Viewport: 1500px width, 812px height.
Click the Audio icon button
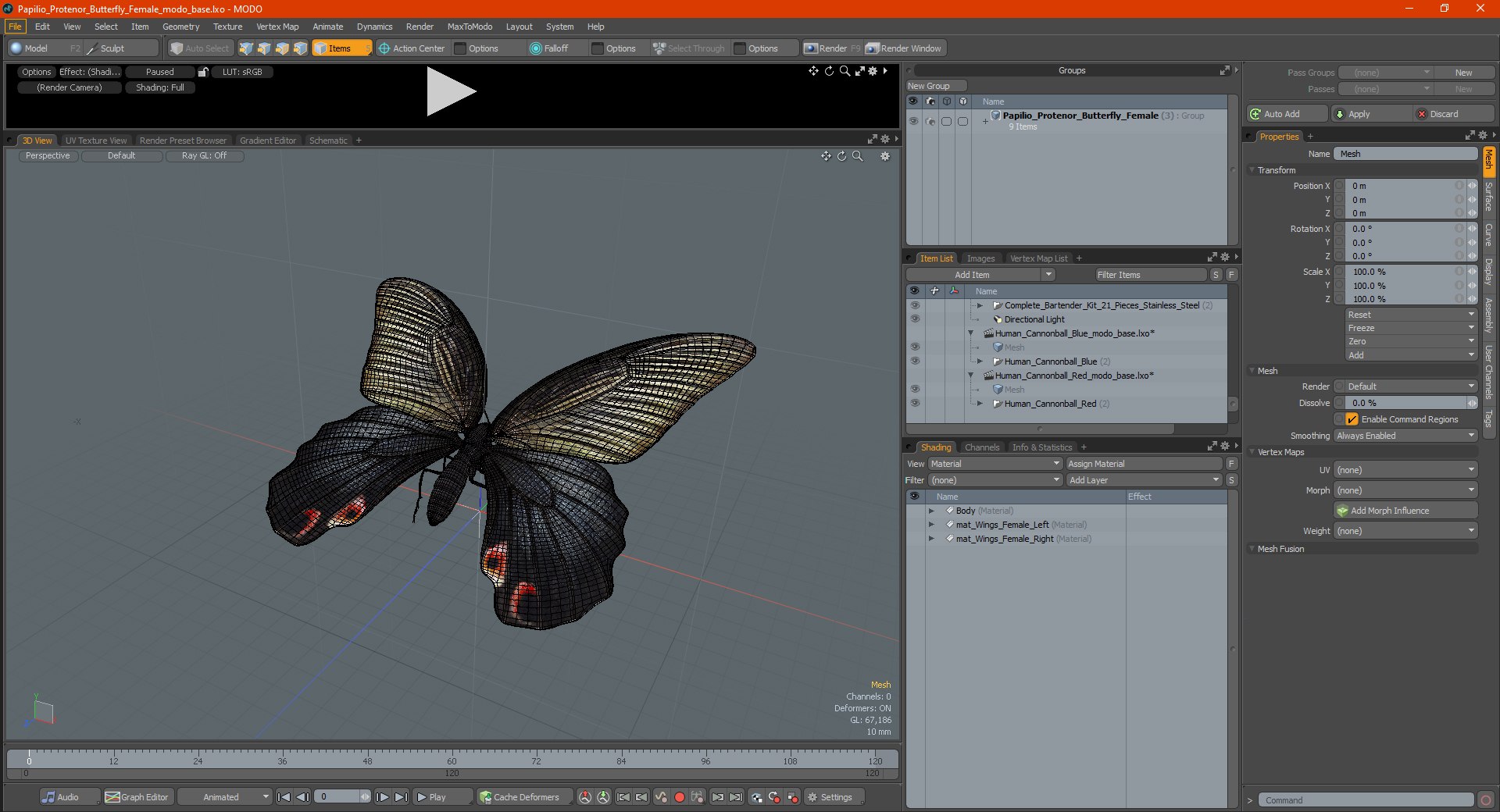49,797
